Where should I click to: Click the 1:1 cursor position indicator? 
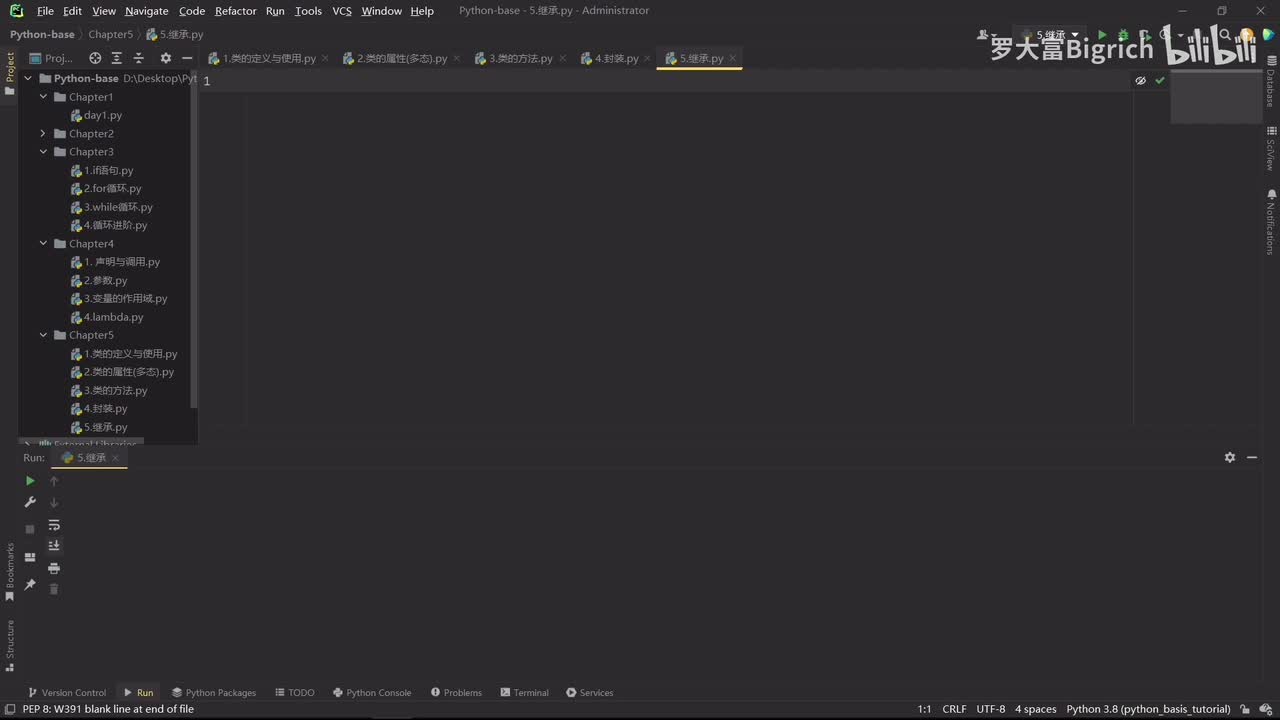pyautogui.click(x=924, y=709)
